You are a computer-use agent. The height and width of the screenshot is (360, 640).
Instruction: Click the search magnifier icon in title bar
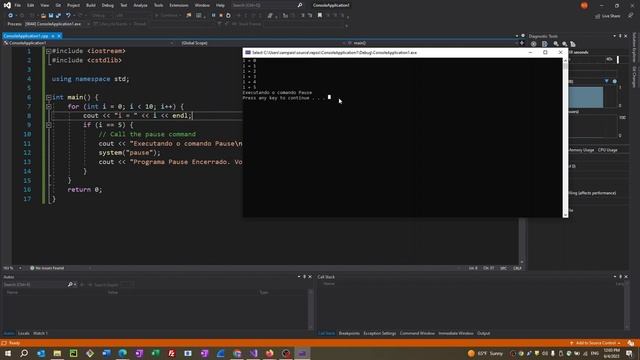pos(300,5)
